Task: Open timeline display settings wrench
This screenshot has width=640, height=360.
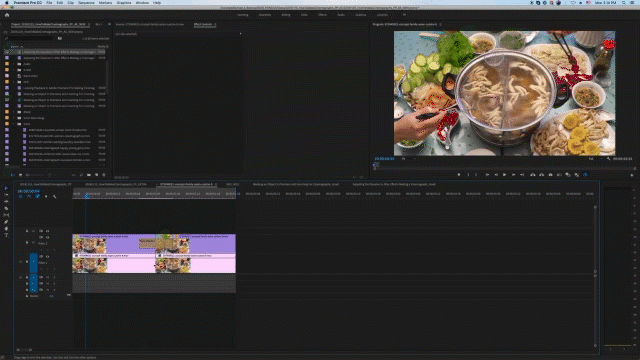Action: [x=54, y=196]
